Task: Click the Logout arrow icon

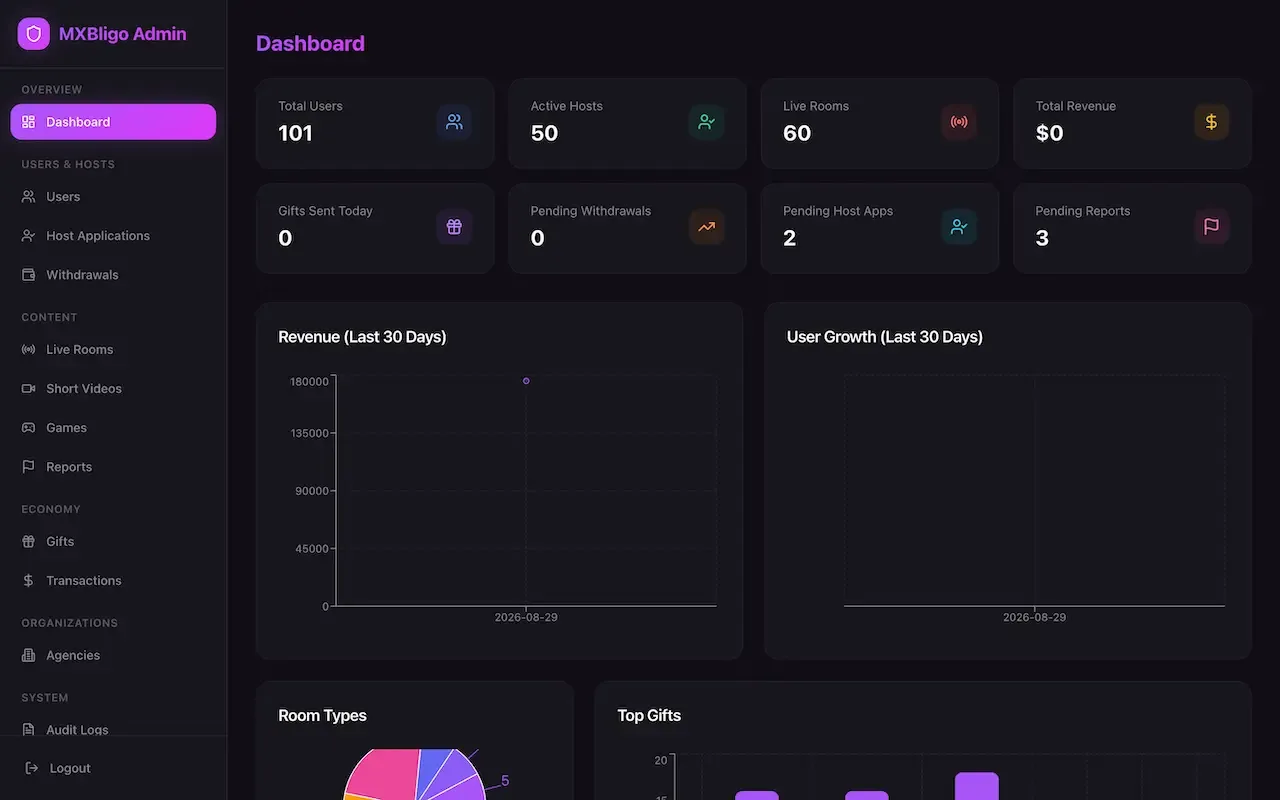Action: 32,769
